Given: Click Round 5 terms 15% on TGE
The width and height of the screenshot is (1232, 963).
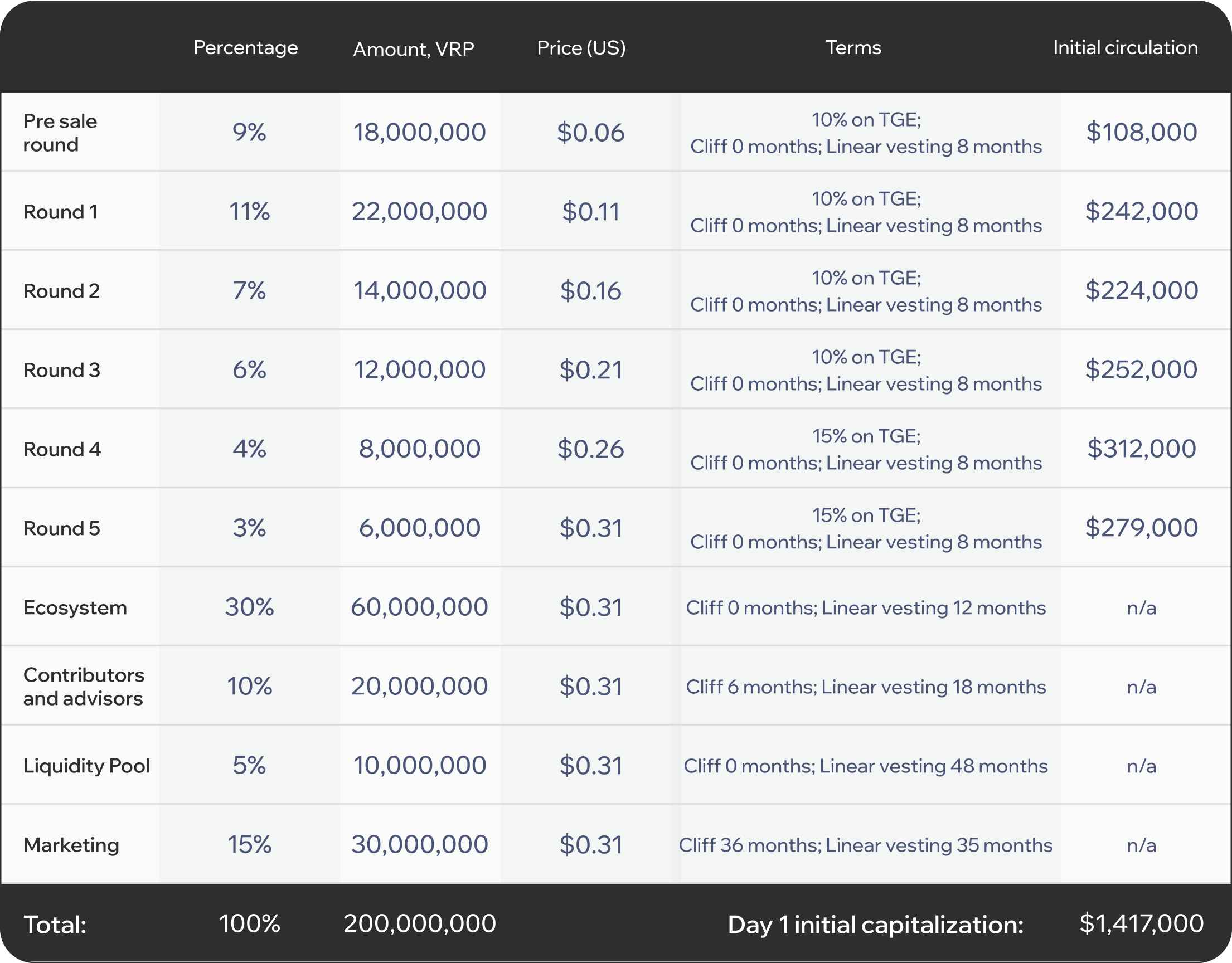Looking at the screenshot, I should tap(866, 515).
